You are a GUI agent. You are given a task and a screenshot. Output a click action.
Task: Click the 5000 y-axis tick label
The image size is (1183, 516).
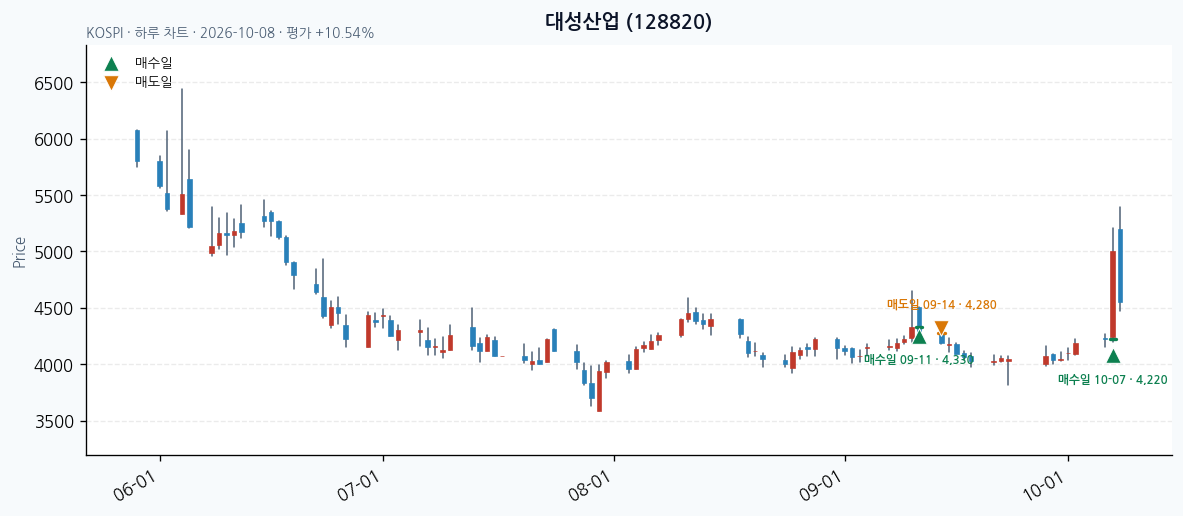coord(54,252)
